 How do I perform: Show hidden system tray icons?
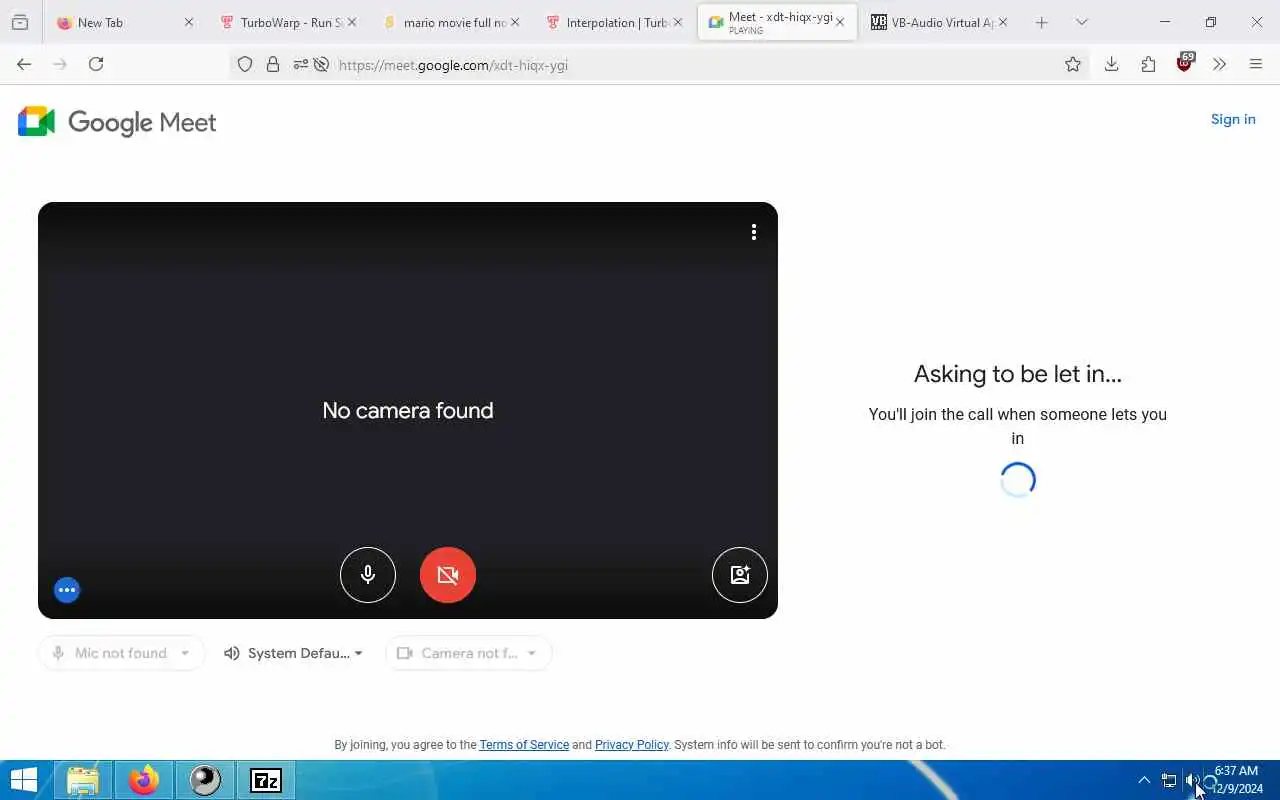(x=1144, y=780)
